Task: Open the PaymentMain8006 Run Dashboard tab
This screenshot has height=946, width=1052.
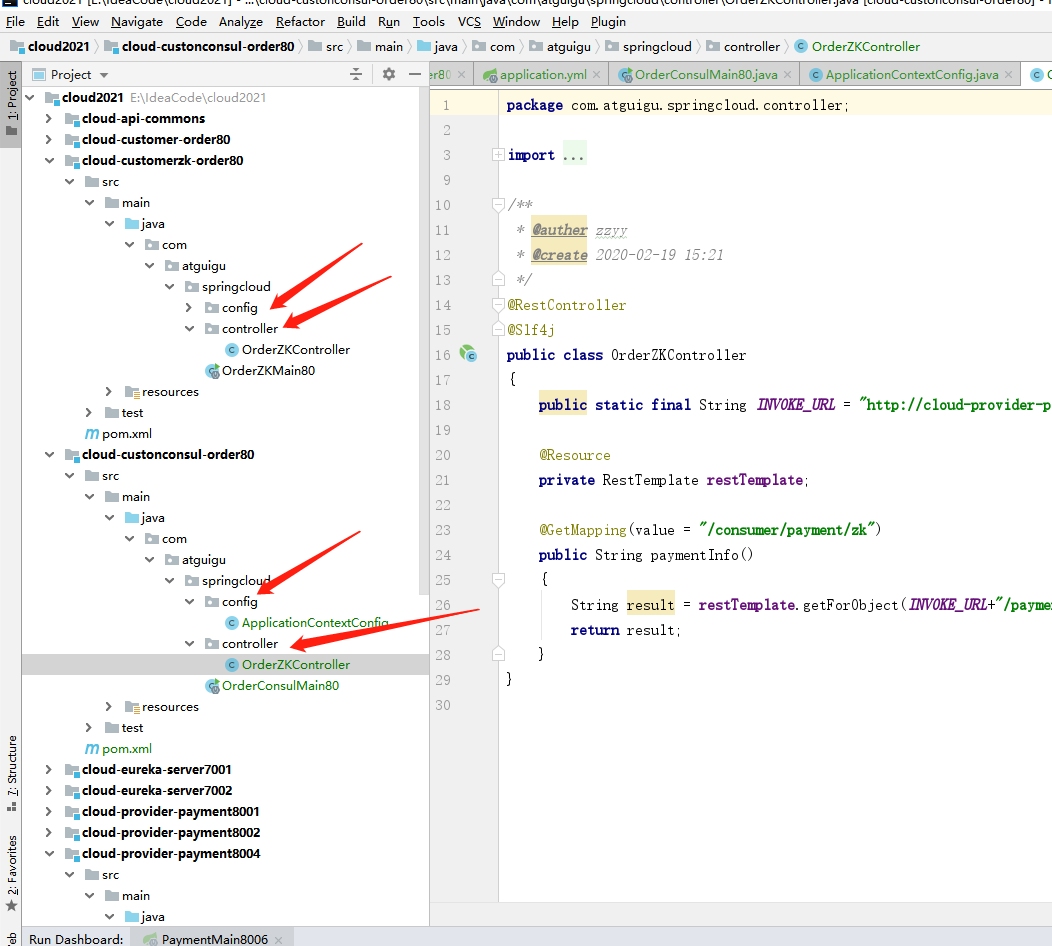Action: 214,939
